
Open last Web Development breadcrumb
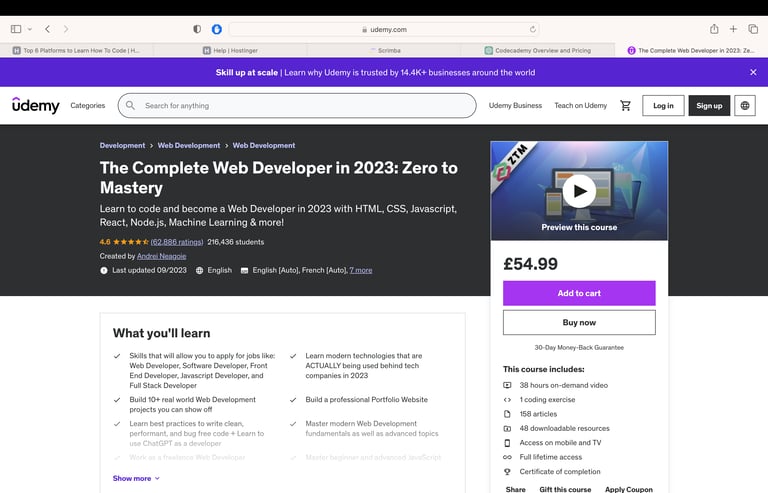264,145
